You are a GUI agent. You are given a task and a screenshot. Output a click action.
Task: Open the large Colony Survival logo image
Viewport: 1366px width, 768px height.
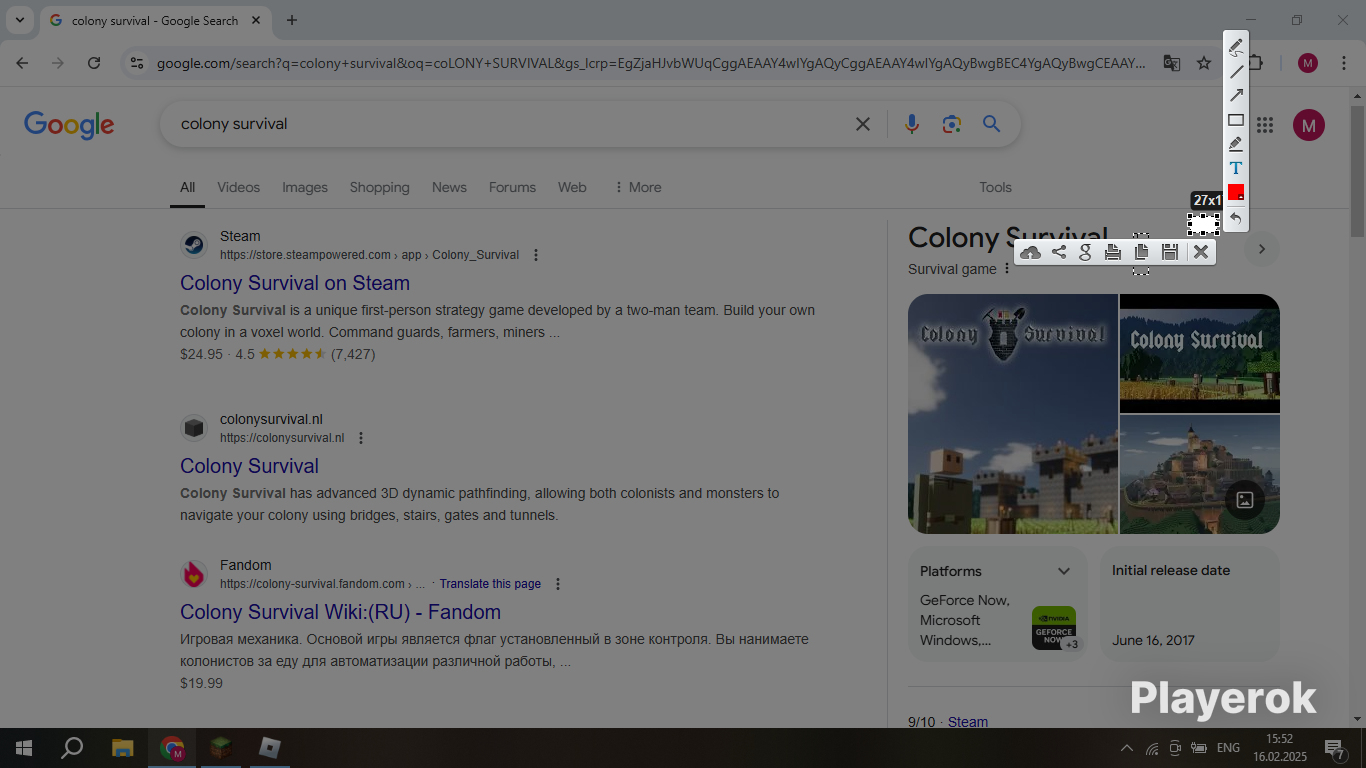1012,414
